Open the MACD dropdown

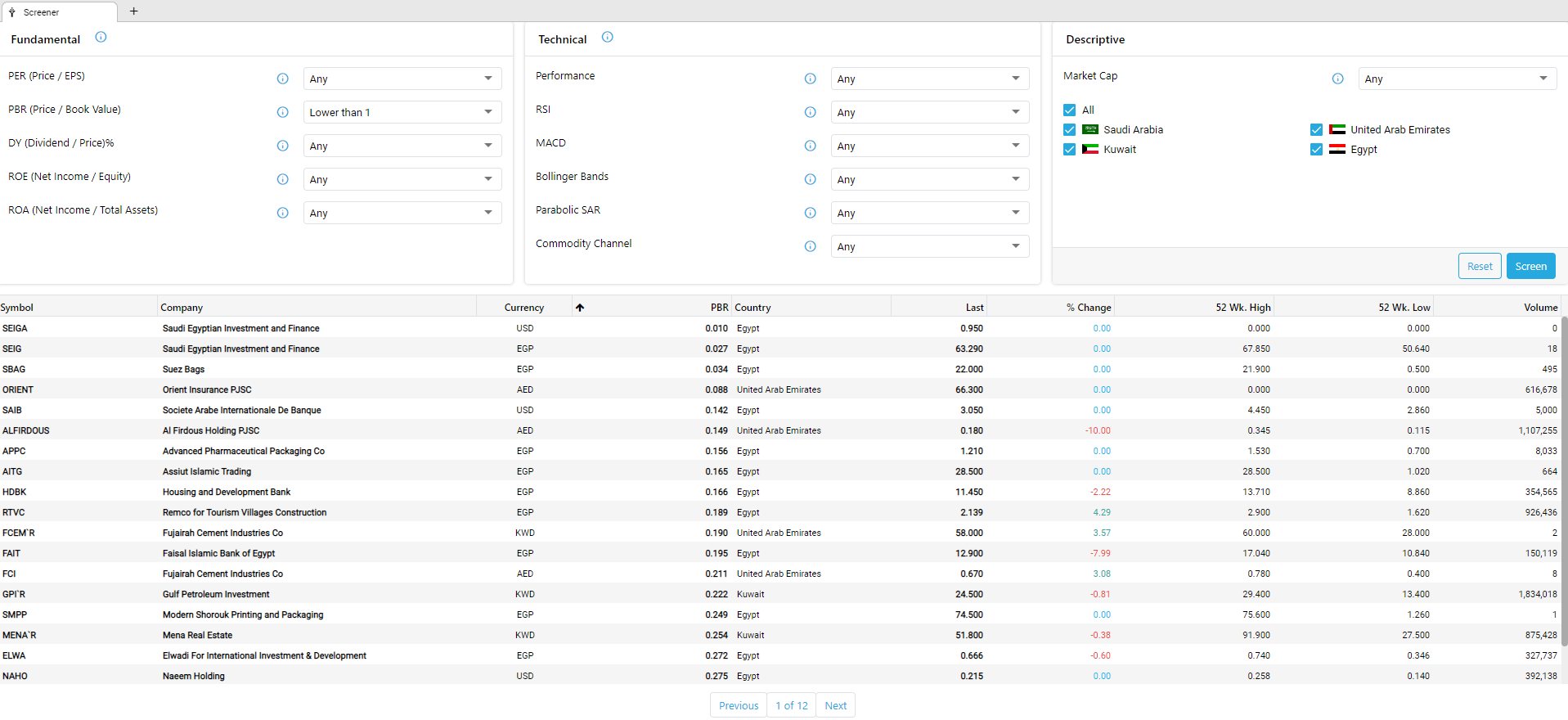point(929,146)
